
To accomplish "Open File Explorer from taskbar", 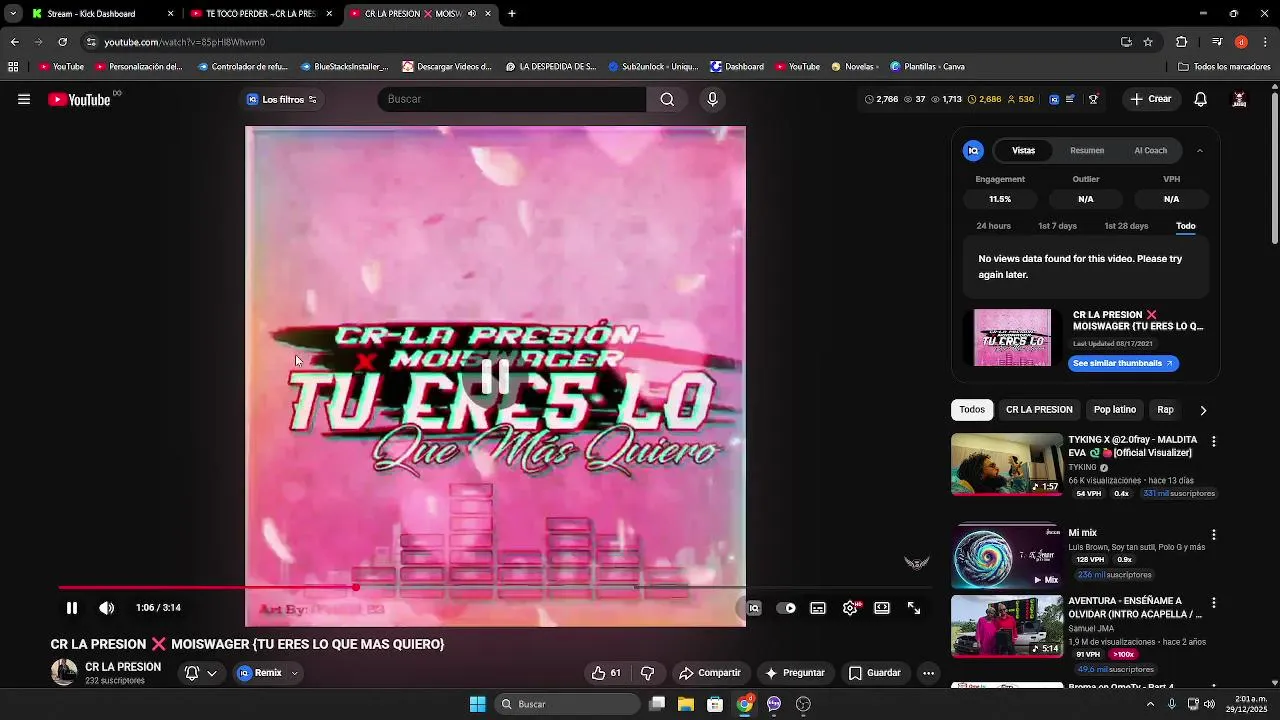I will (686, 704).
